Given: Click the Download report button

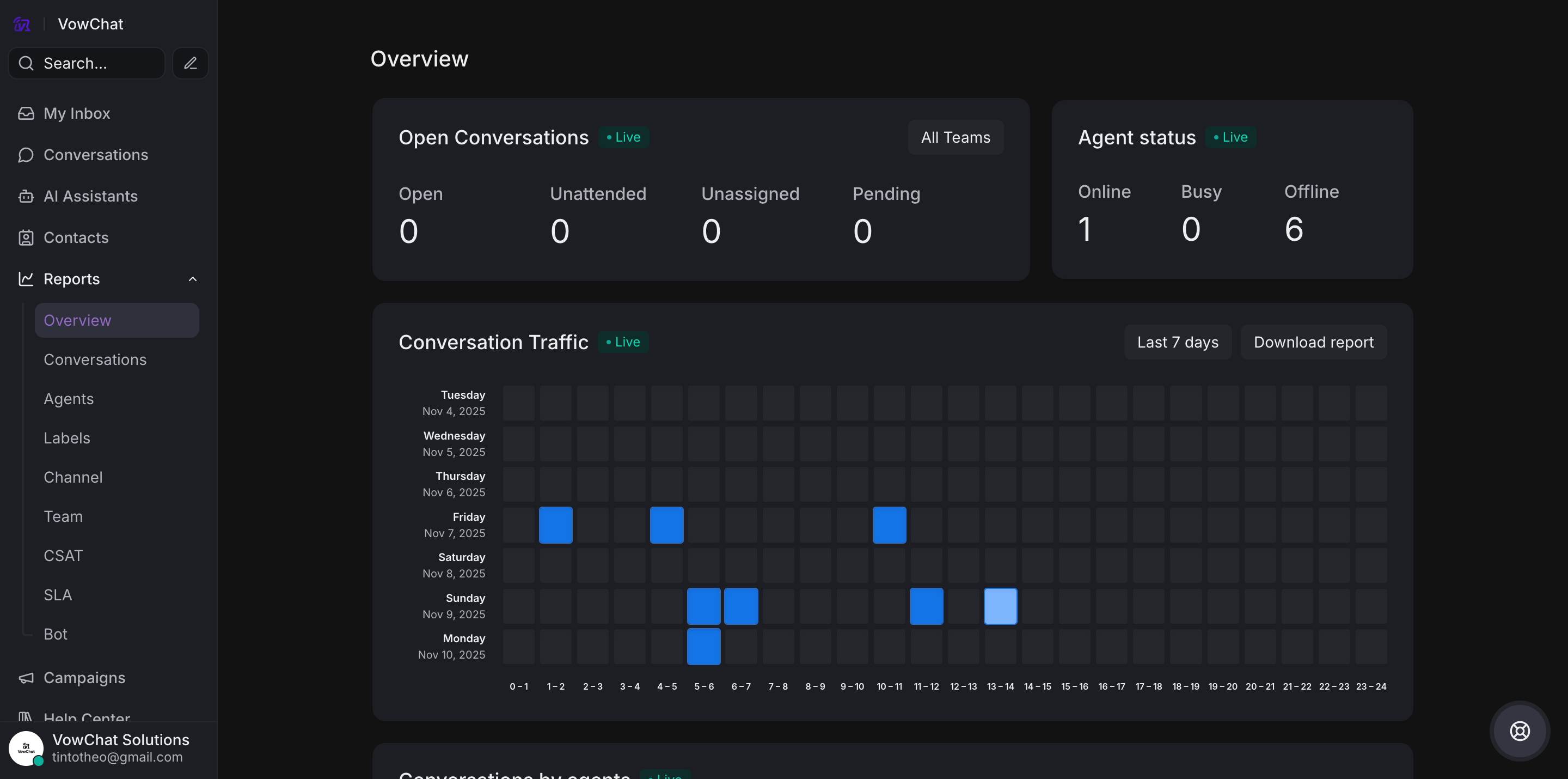Looking at the screenshot, I should [x=1313, y=342].
